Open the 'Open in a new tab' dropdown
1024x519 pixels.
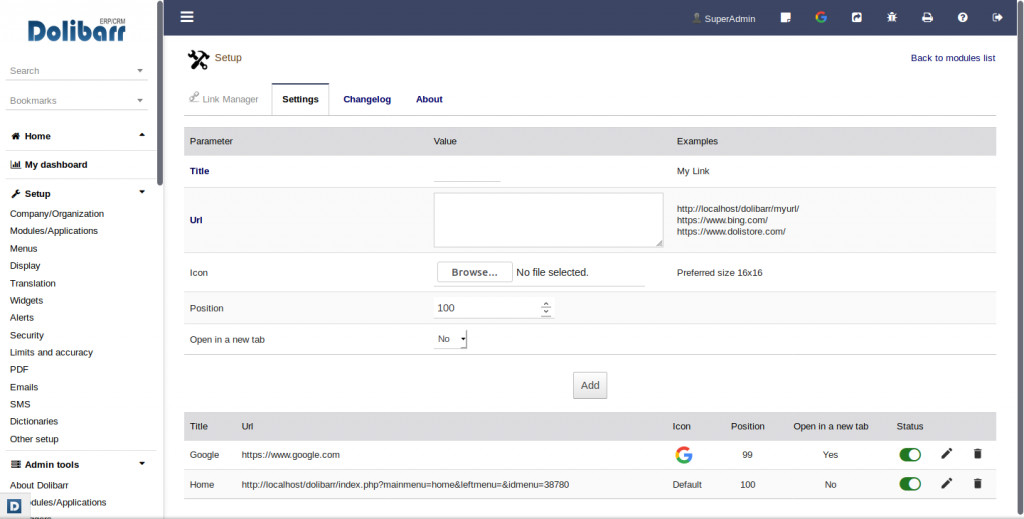pyautogui.click(x=451, y=339)
